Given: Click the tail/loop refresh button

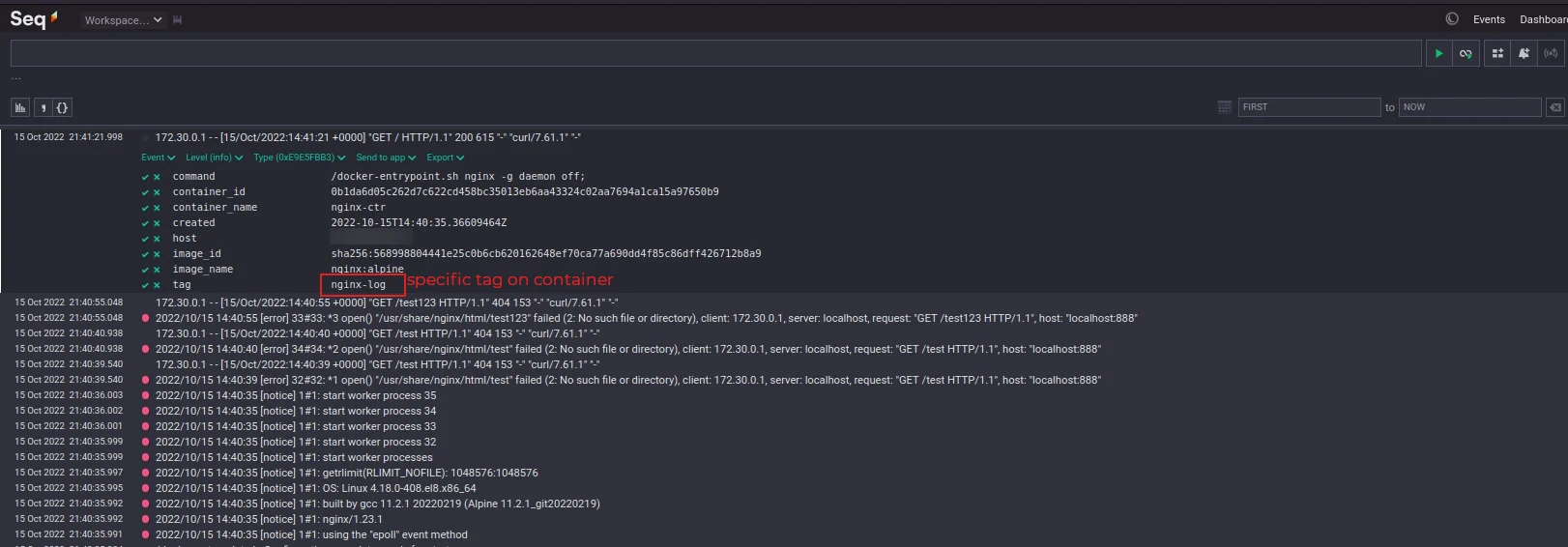Looking at the screenshot, I should 1466,53.
